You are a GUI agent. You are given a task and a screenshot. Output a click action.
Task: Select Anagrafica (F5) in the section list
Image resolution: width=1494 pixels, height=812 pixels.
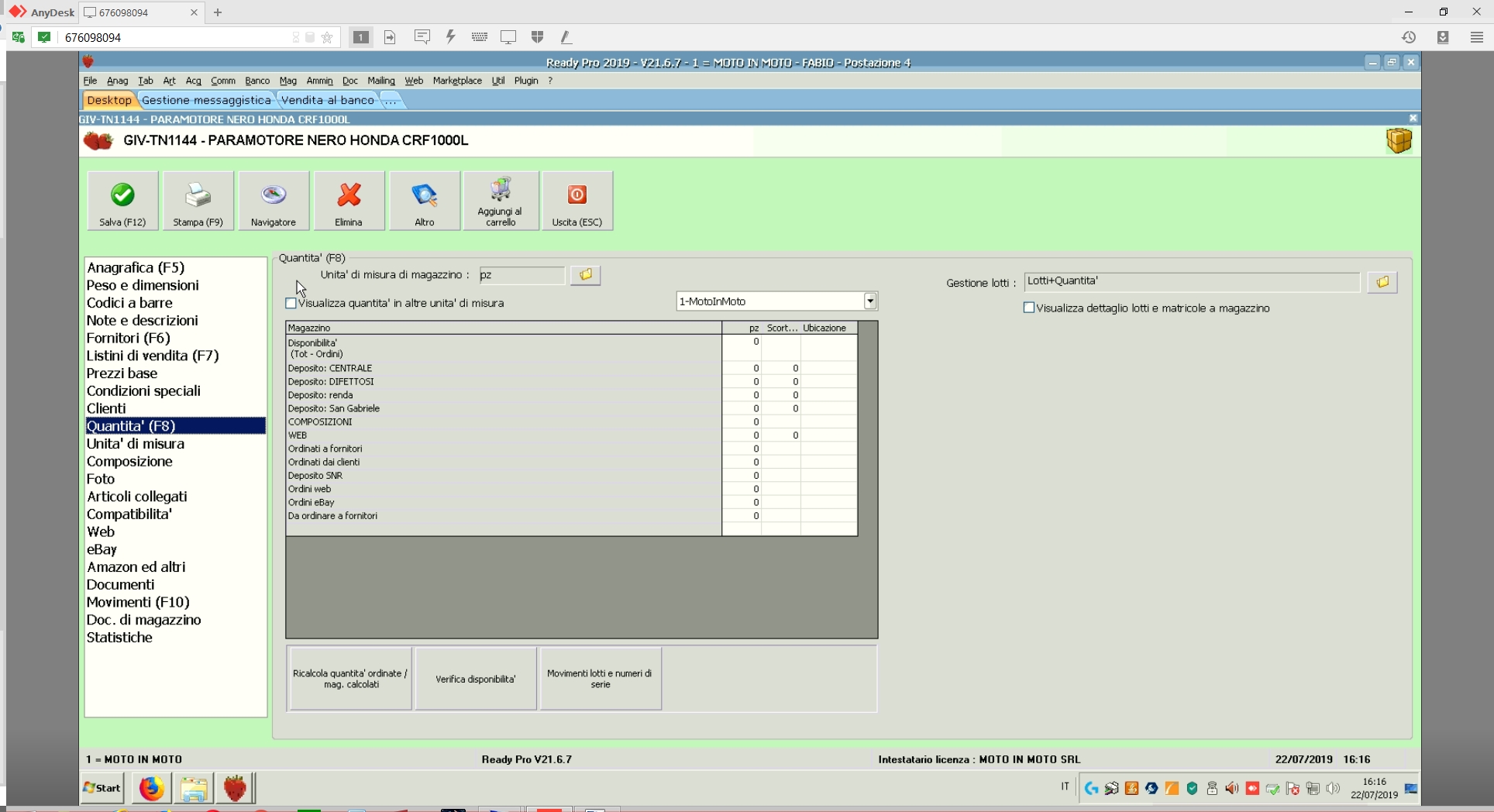point(175,267)
